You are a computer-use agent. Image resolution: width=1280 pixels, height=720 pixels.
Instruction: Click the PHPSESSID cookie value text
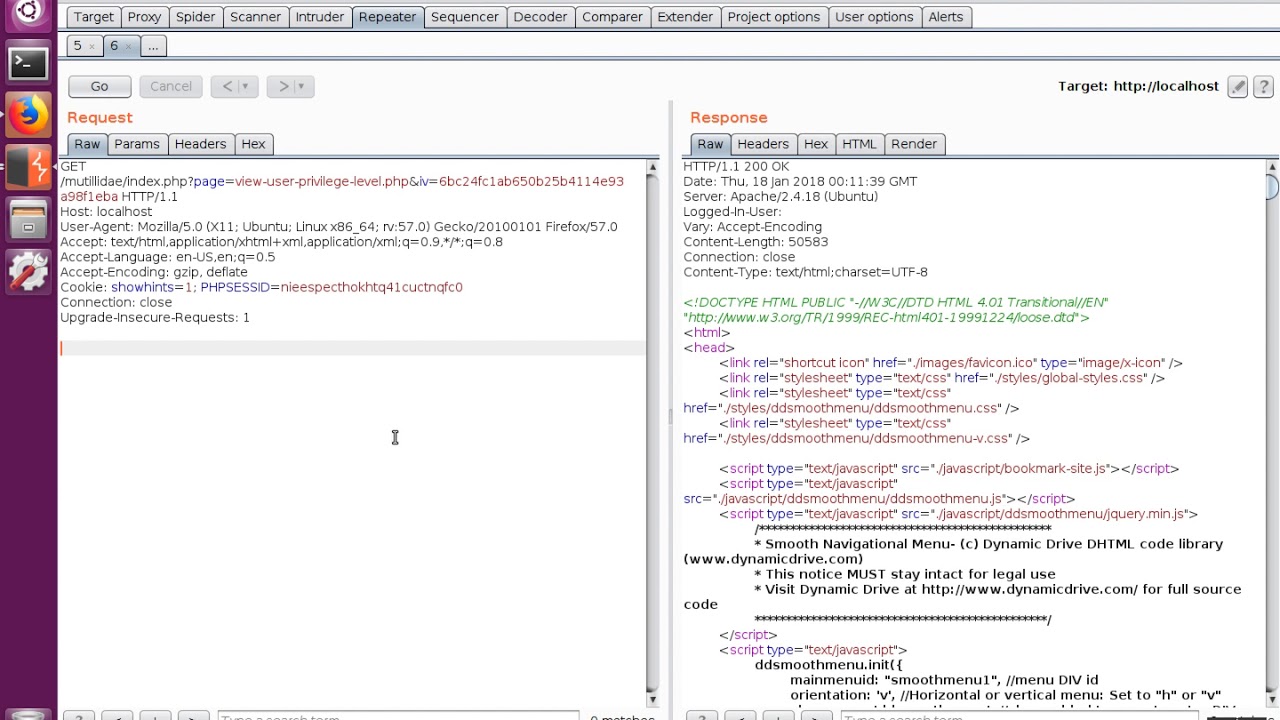[x=371, y=287]
